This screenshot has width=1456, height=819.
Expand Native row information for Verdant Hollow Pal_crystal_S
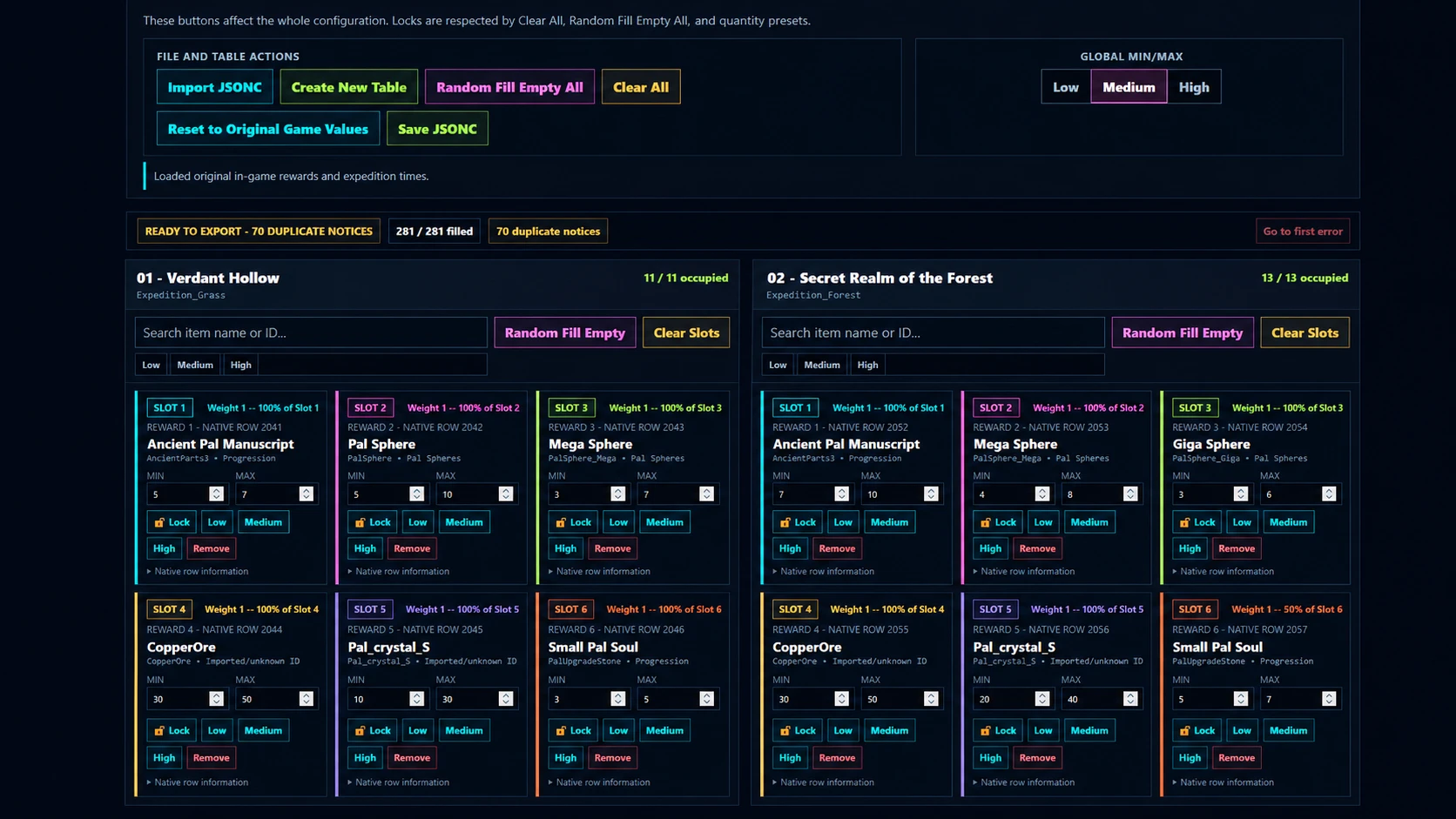point(399,782)
